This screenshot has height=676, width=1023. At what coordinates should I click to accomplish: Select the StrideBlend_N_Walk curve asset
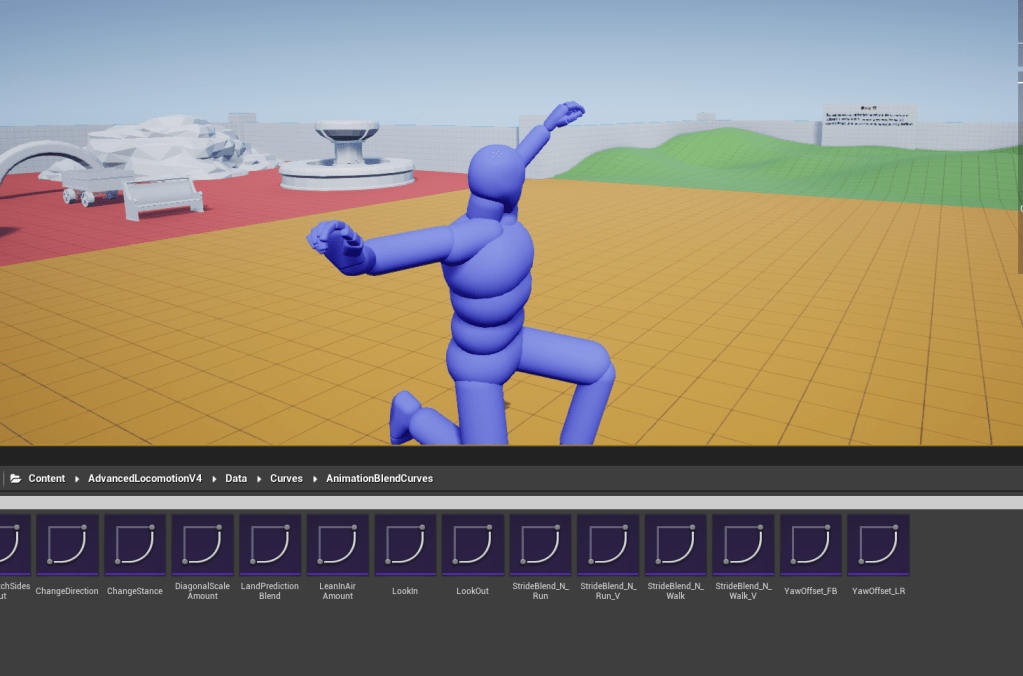675,546
